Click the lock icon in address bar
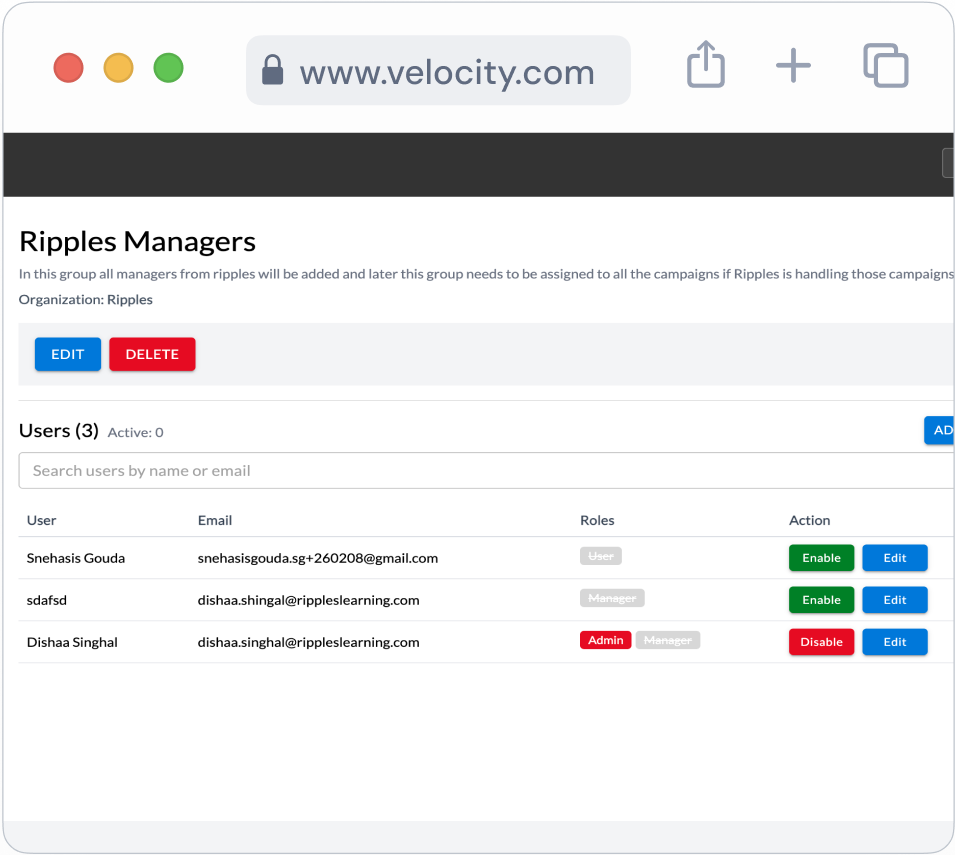 pos(272,71)
